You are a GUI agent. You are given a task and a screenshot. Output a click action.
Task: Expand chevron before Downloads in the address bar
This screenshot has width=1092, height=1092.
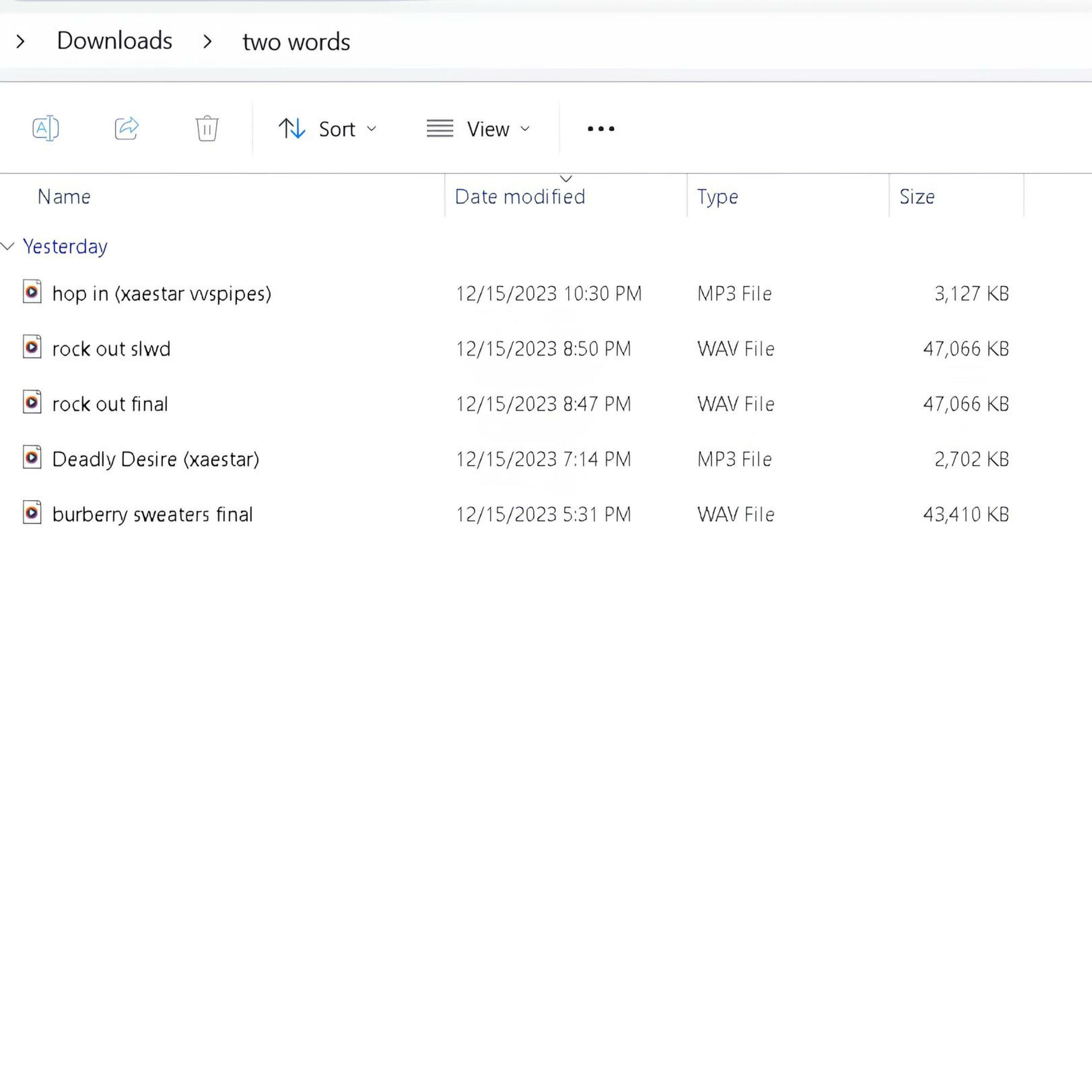(x=20, y=41)
